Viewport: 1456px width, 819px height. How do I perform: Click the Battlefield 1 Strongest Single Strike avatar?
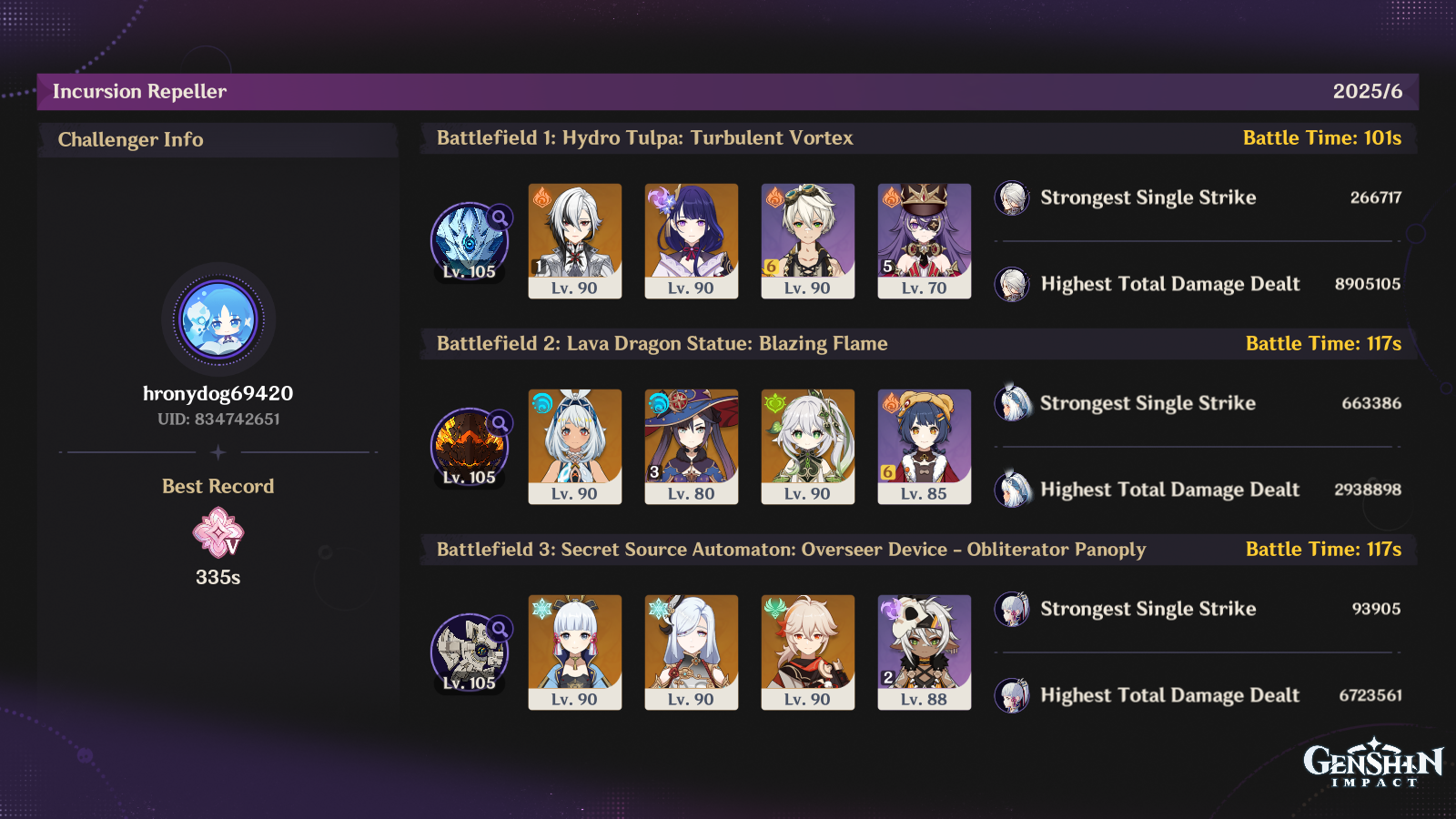point(1012,197)
